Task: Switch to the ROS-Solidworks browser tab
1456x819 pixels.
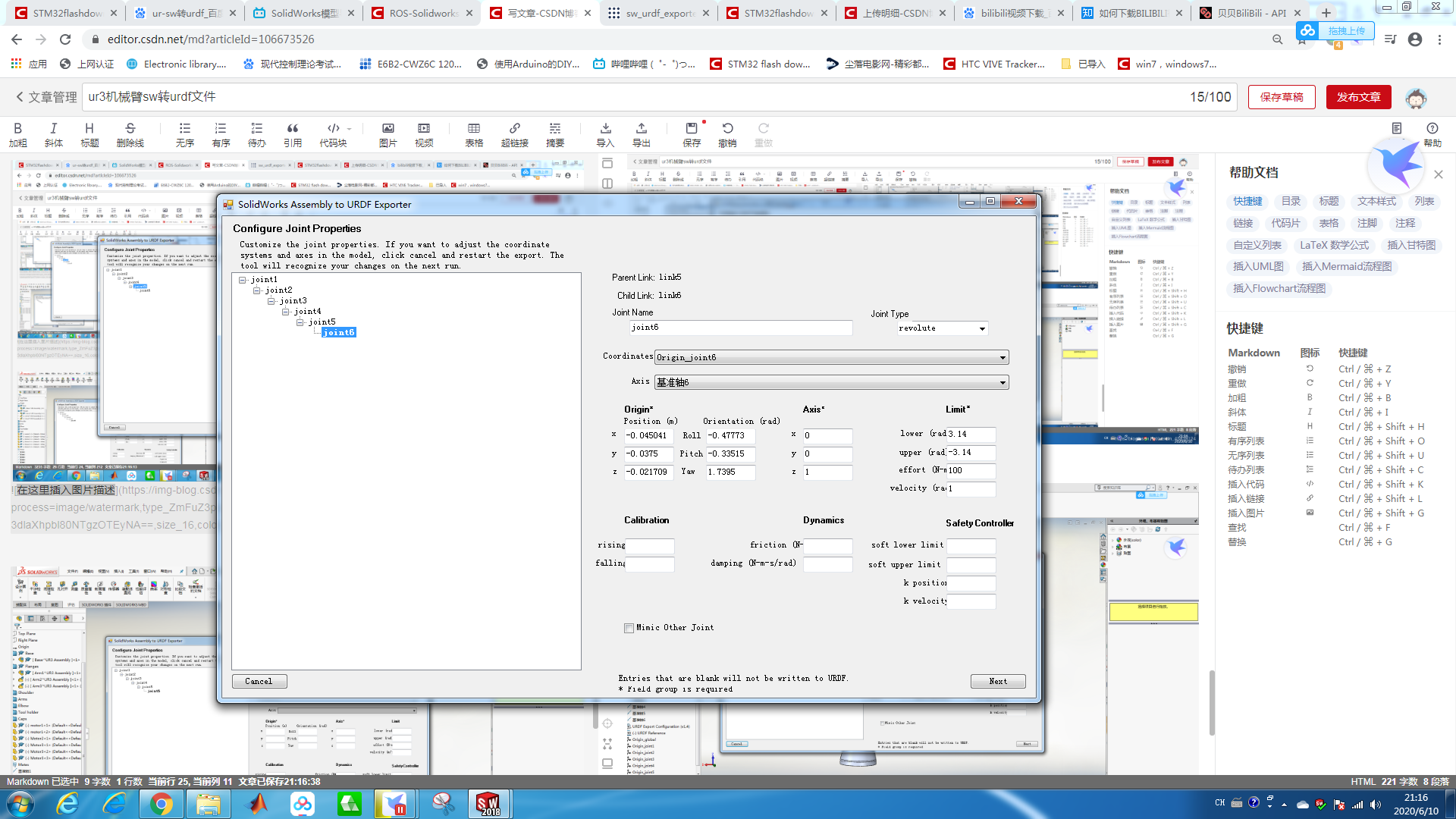Action: coord(423,13)
